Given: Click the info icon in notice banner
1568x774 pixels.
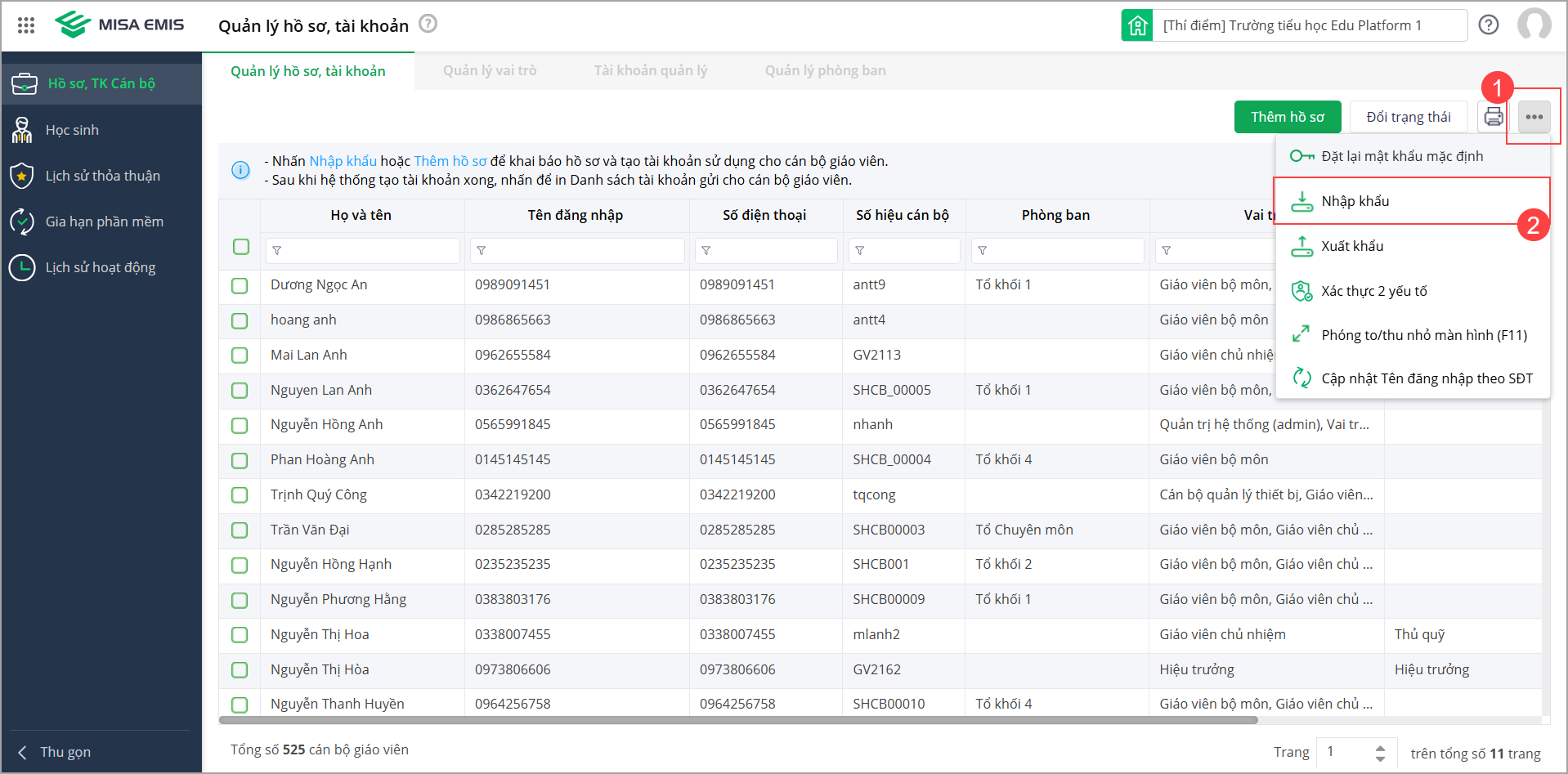Looking at the screenshot, I should [x=240, y=170].
